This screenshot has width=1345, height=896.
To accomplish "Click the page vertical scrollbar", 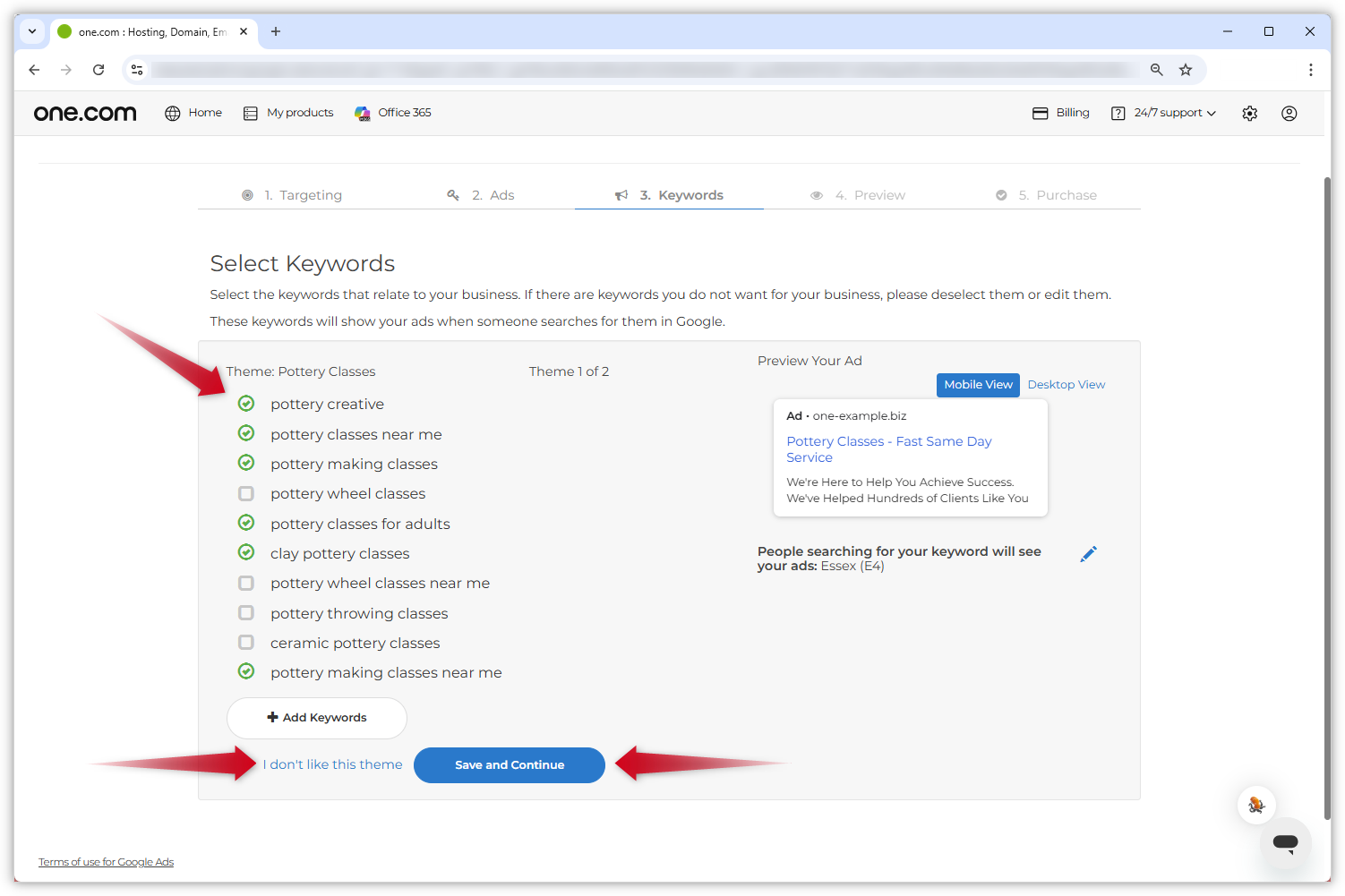I will tap(1327, 498).
